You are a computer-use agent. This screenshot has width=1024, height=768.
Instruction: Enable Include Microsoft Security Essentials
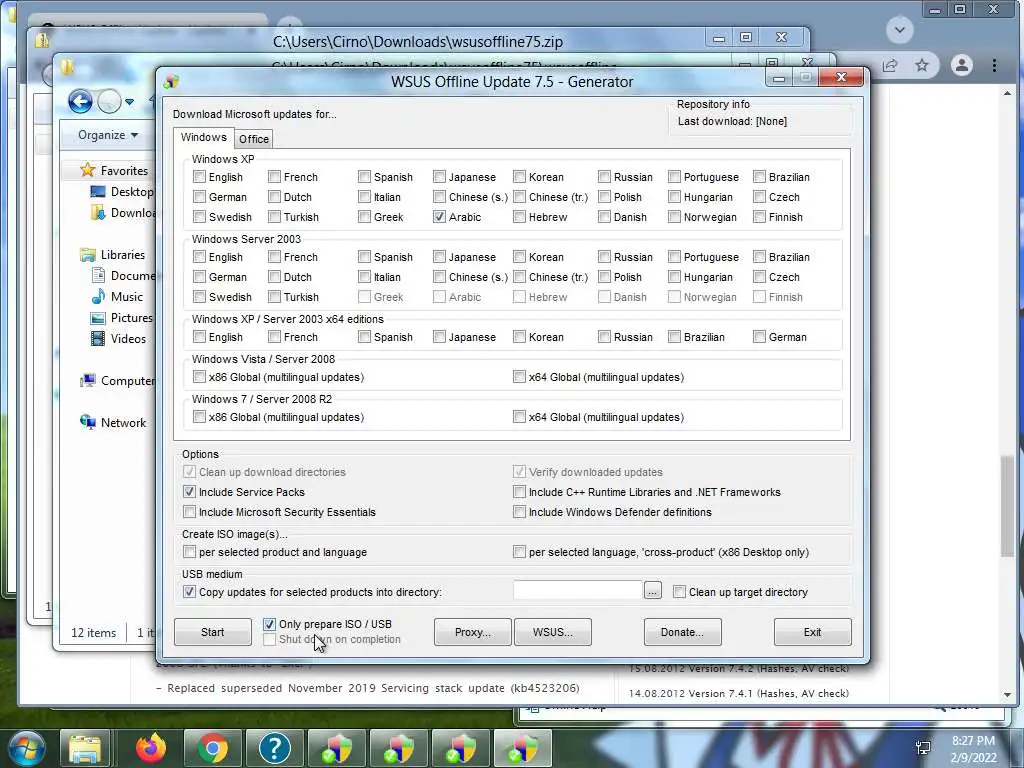point(189,511)
